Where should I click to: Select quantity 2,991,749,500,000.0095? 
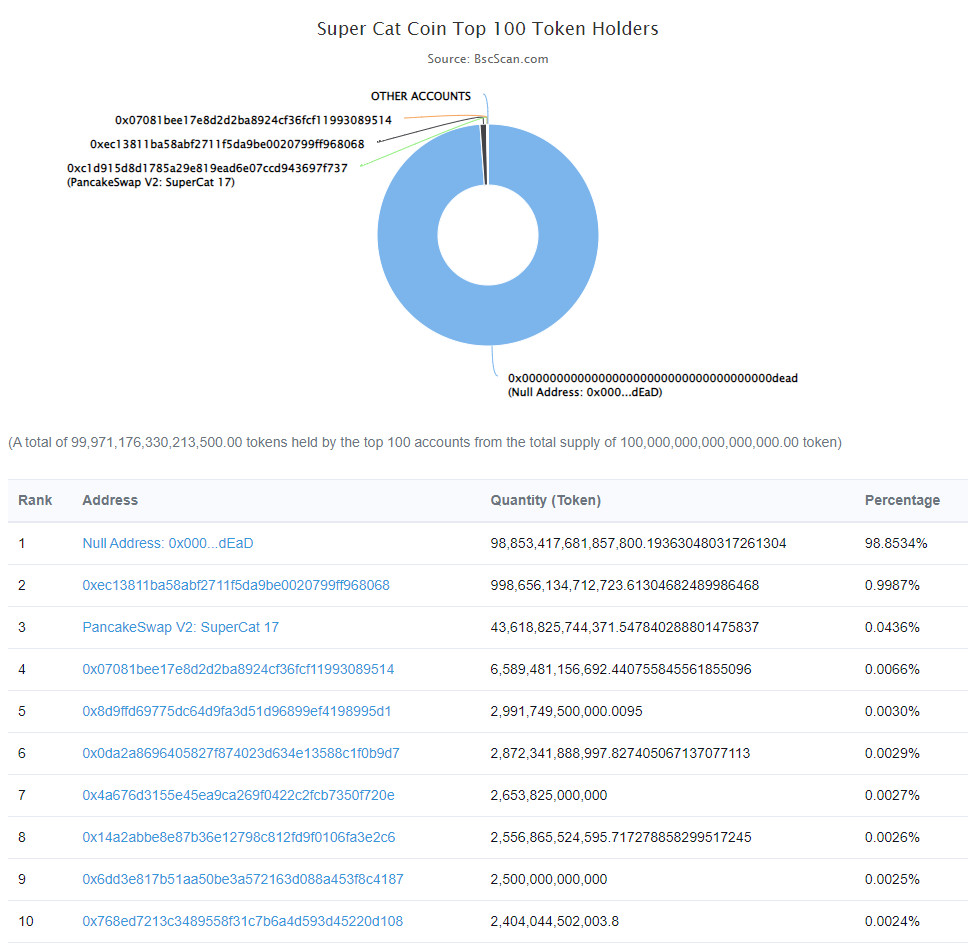click(566, 711)
